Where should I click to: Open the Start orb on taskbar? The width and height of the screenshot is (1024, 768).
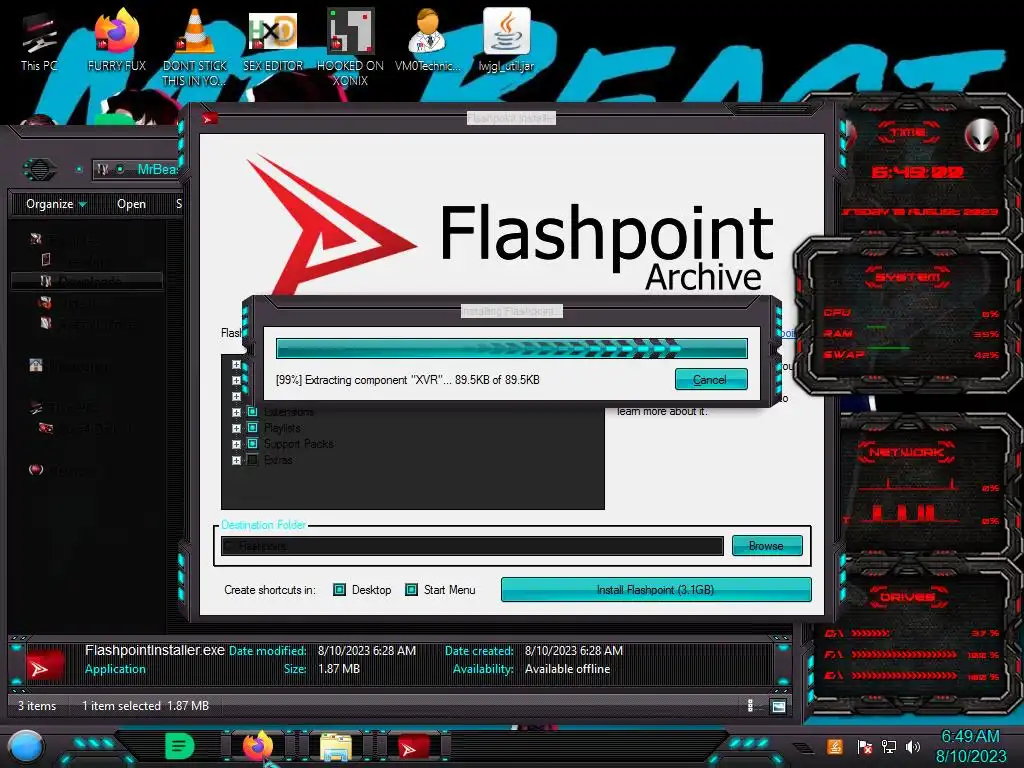coord(27,748)
